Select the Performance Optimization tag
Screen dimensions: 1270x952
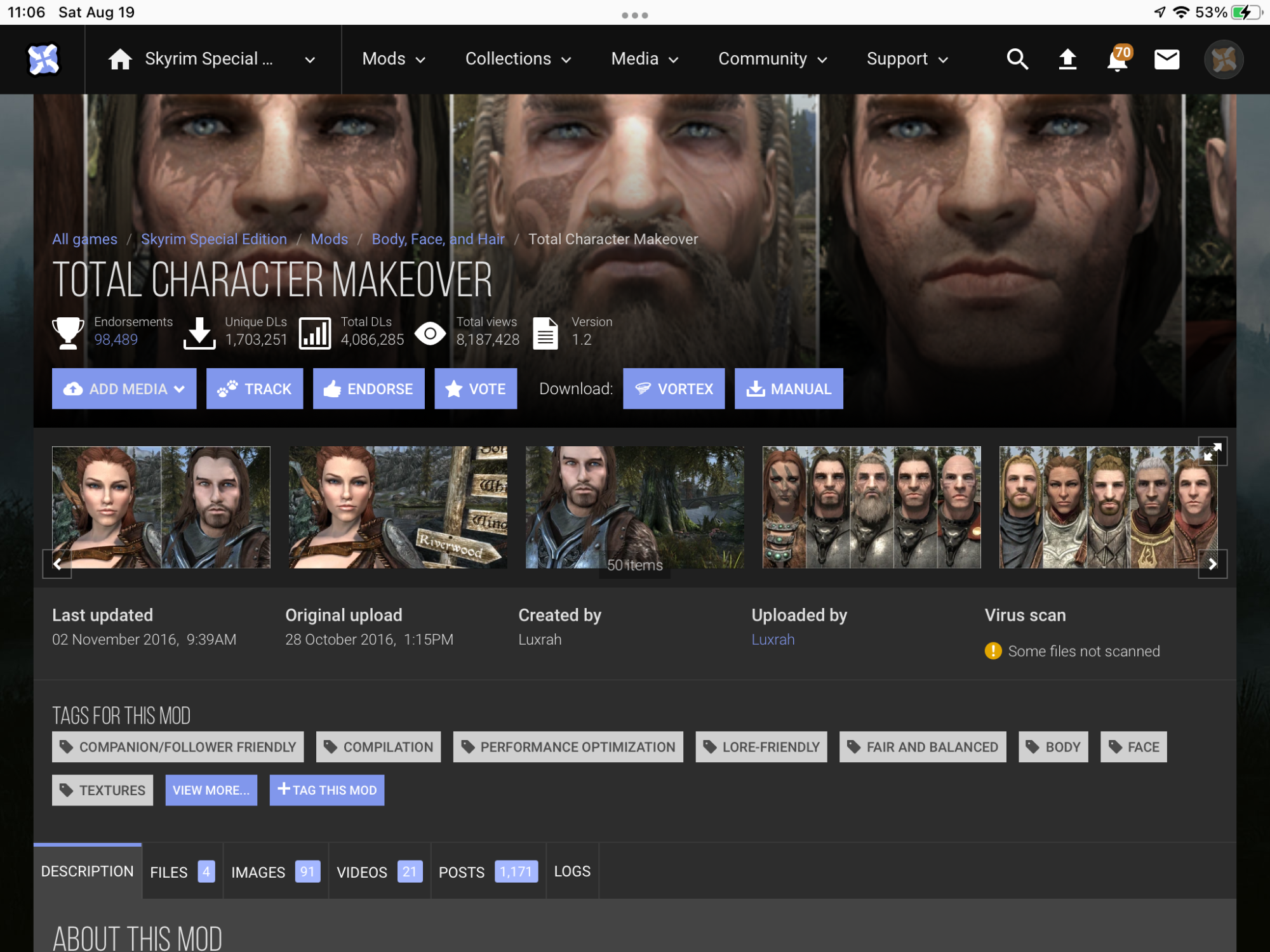tap(568, 746)
